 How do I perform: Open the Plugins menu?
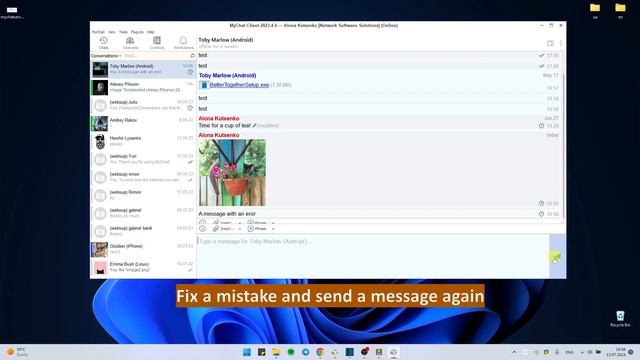[x=137, y=32]
